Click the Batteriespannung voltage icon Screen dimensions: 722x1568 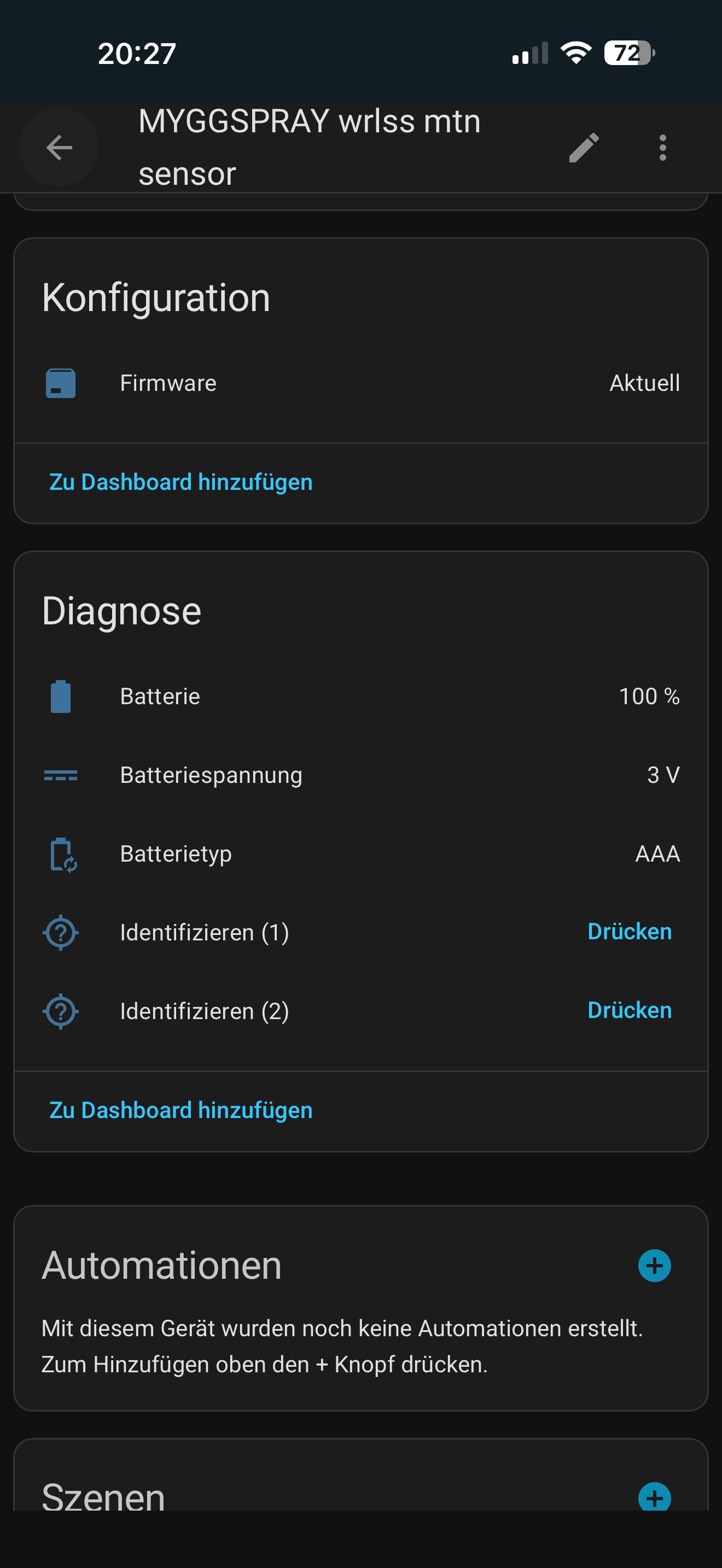(60, 775)
